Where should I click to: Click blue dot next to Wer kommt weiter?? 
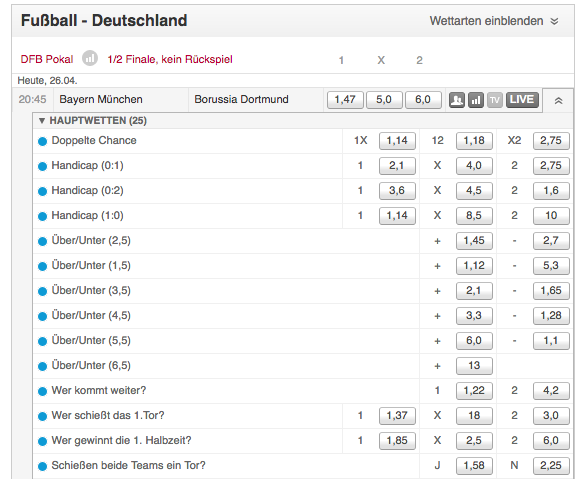click(x=43, y=391)
